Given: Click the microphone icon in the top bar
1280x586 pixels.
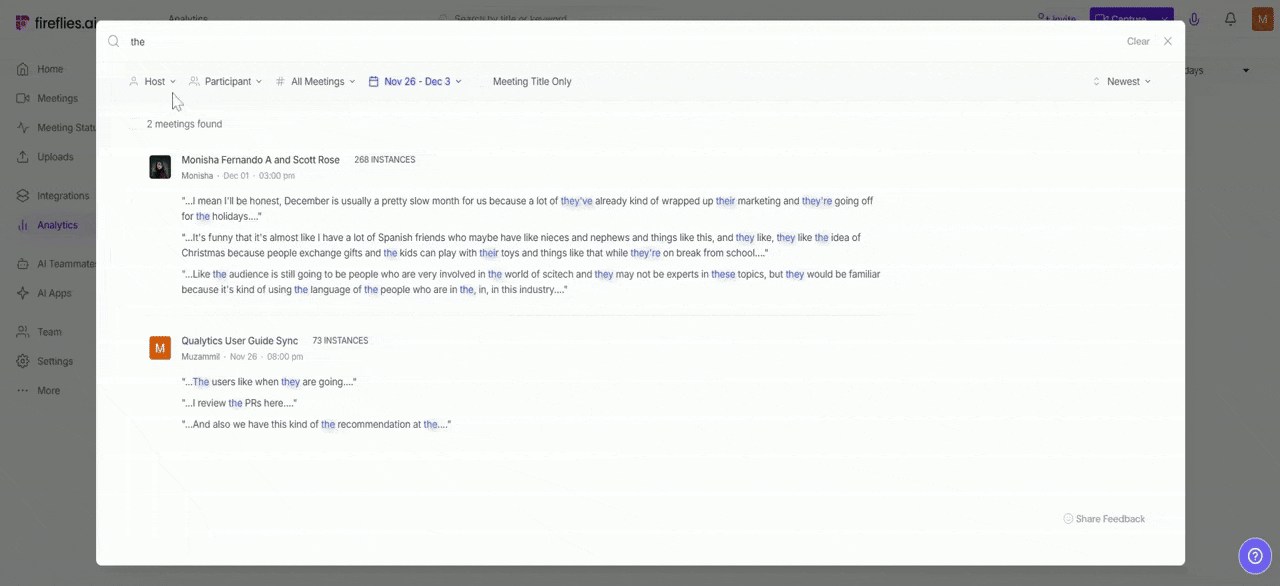Looking at the screenshot, I should [1194, 19].
